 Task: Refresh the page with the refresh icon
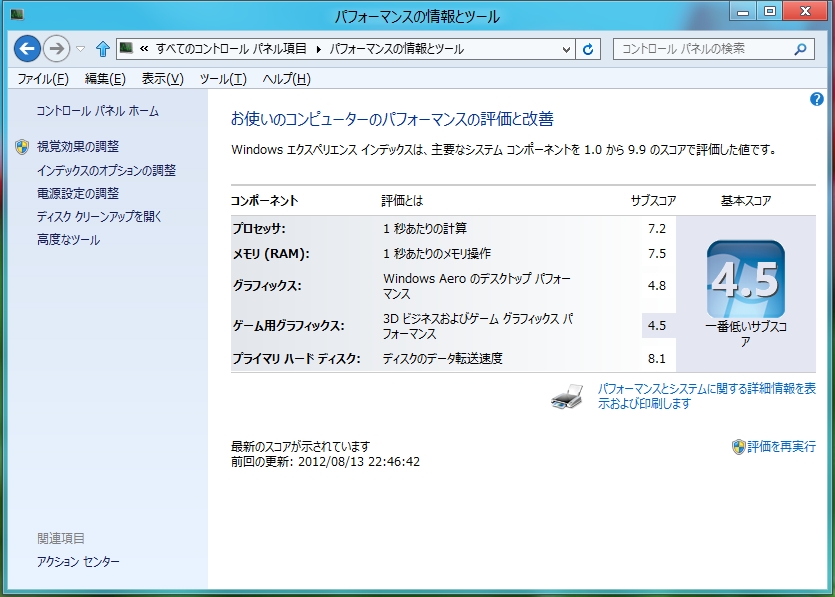pyautogui.click(x=588, y=50)
